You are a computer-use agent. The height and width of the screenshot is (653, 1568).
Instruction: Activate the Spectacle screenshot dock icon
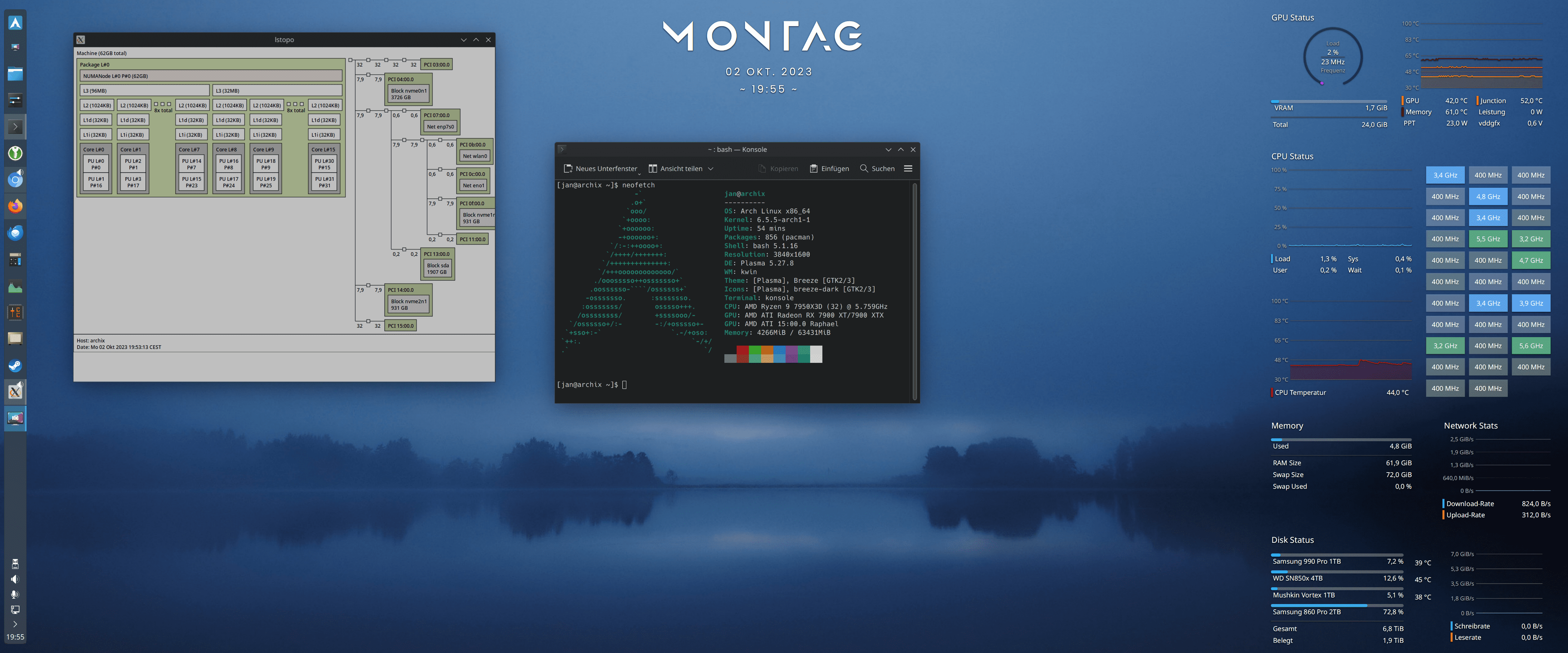tap(15, 418)
